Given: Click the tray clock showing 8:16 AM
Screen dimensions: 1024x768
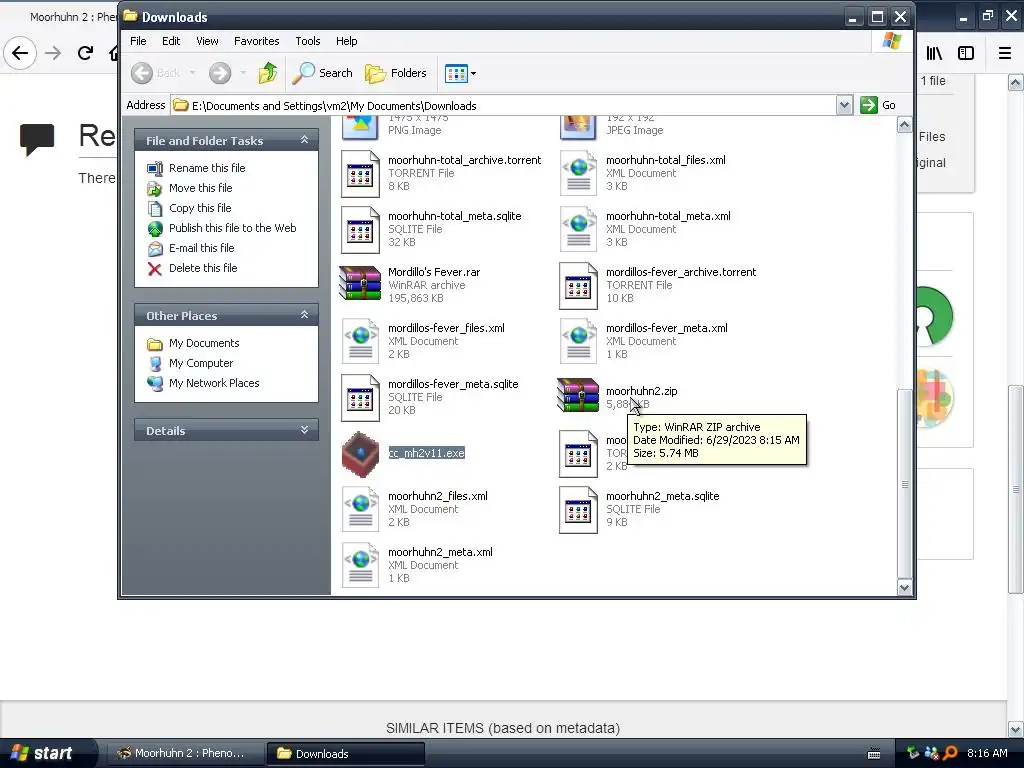Looking at the screenshot, I should point(987,753).
